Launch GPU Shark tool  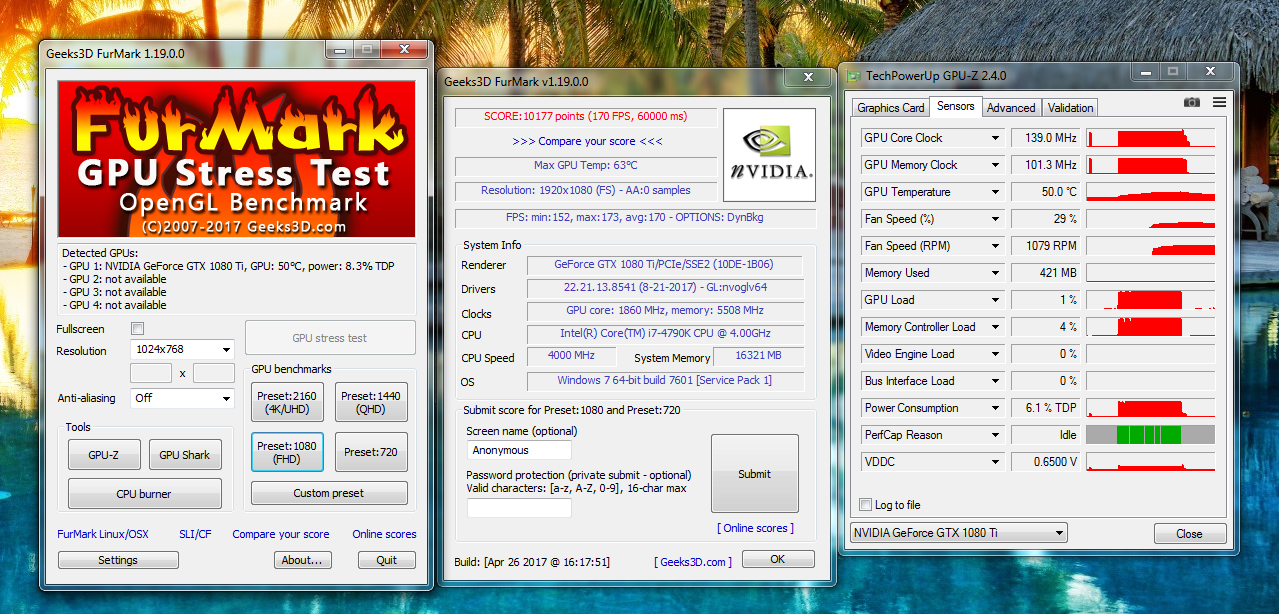[x=185, y=455]
